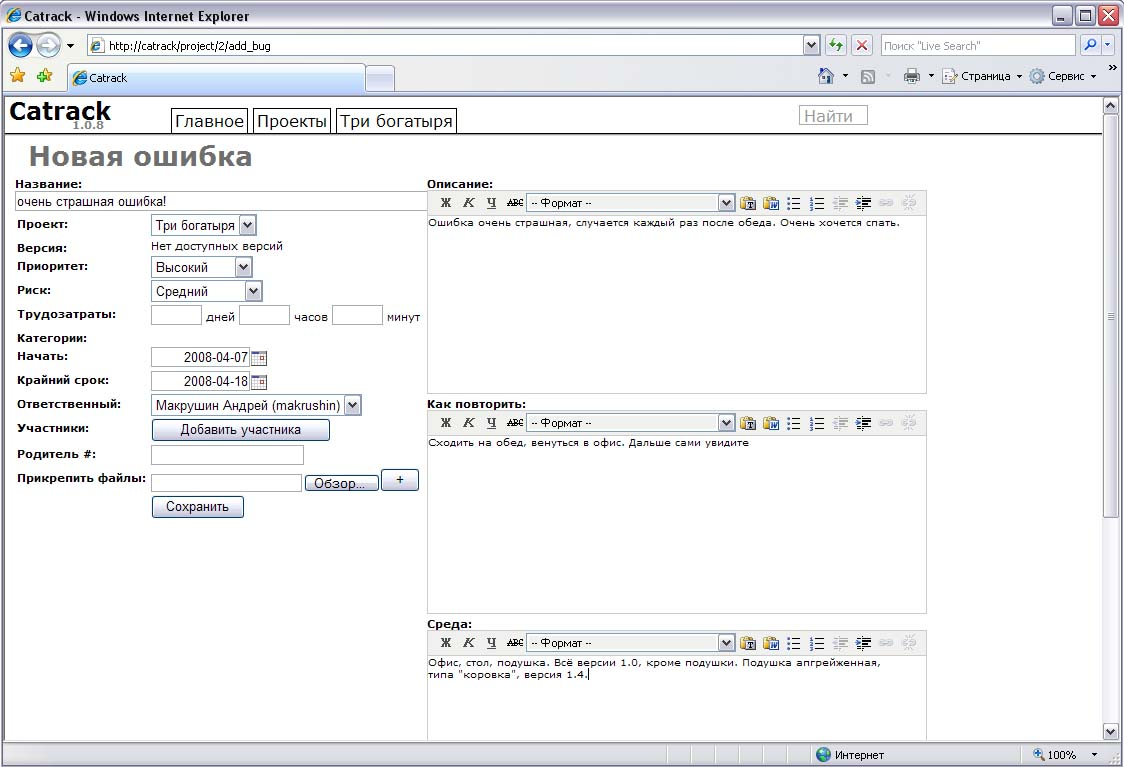Insert numbered list in Как повторить editor
This screenshot has width=1124, height=767.
pos(816,423)
